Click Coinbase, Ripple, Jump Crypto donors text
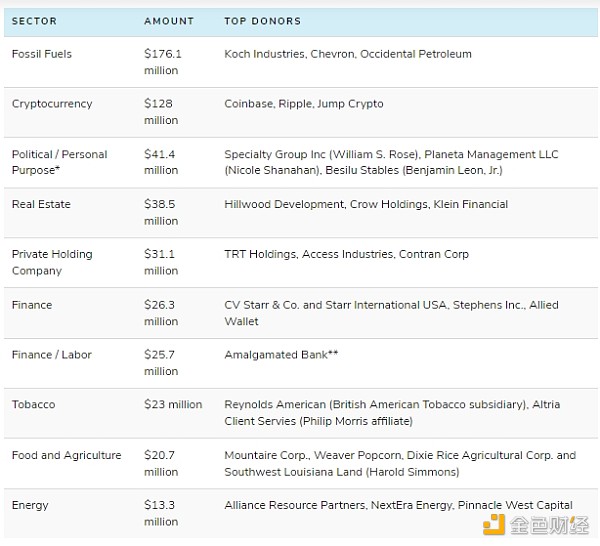 304,104
